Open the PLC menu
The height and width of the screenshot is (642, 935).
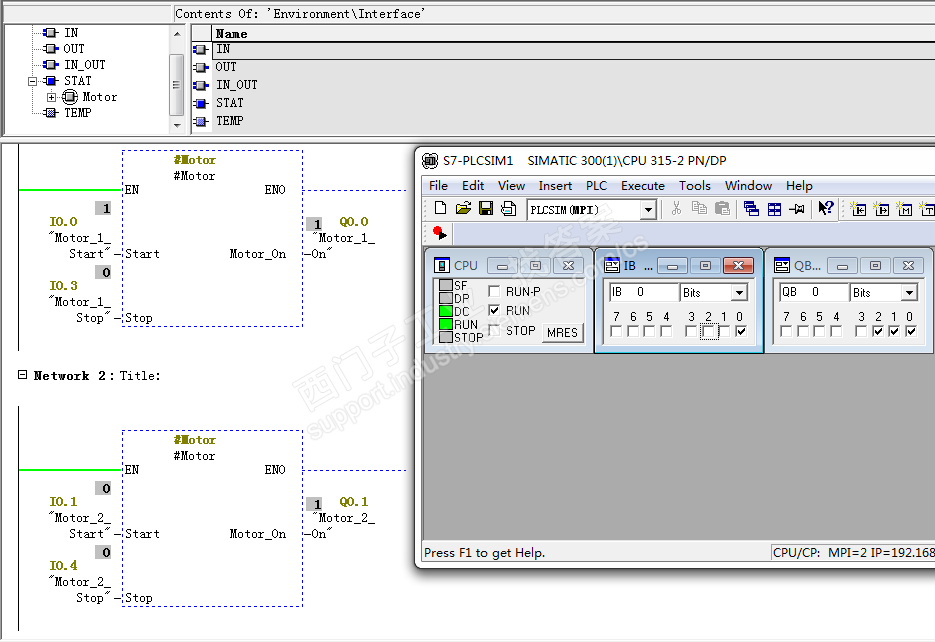click(596, 185)
